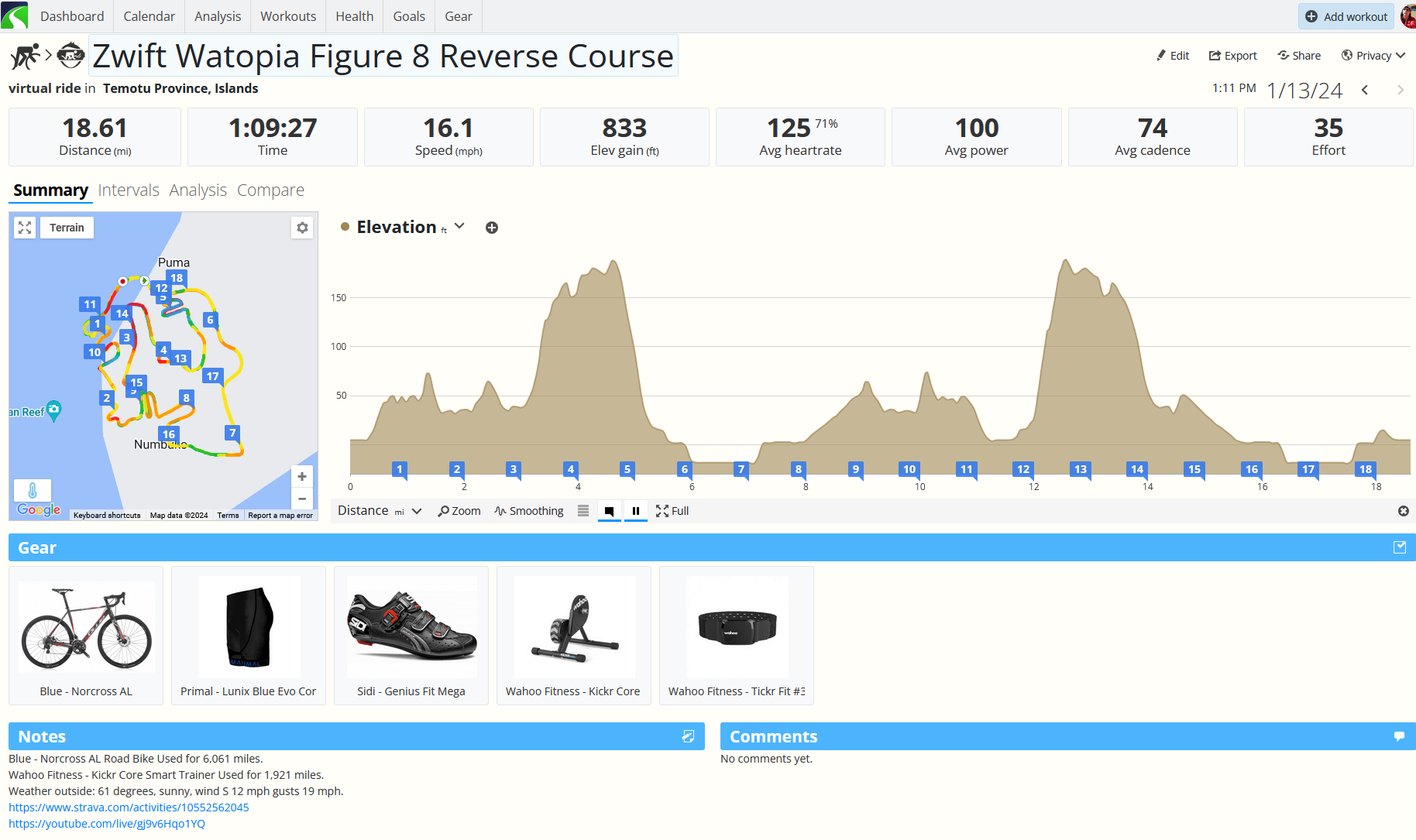1416x840 pixels.
Task: Open the Distance x-axis dropdown
Action: coord(380,511)
